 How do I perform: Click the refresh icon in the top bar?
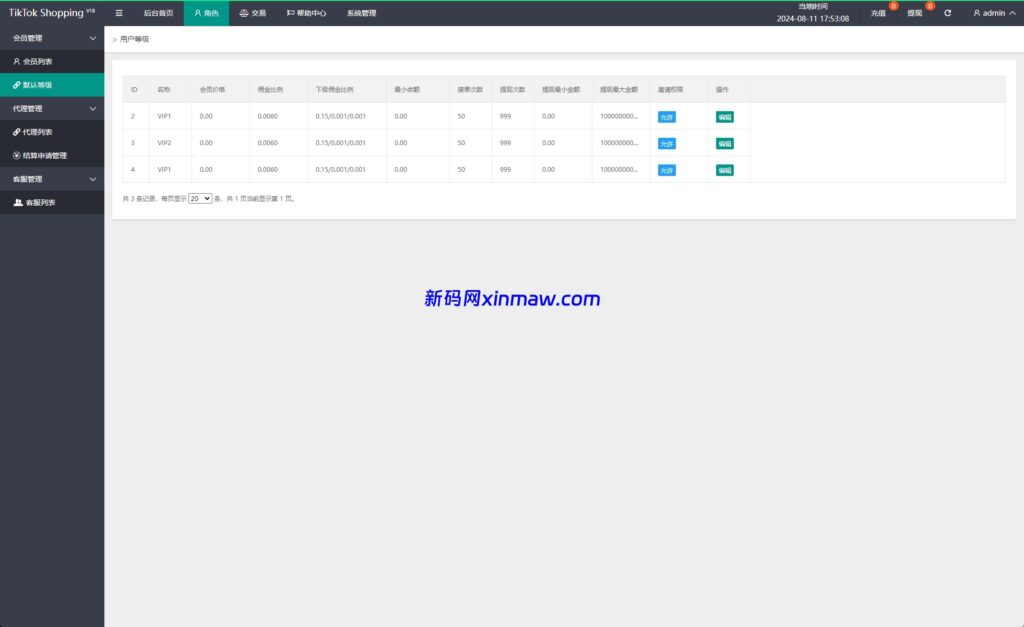(946, 13)
